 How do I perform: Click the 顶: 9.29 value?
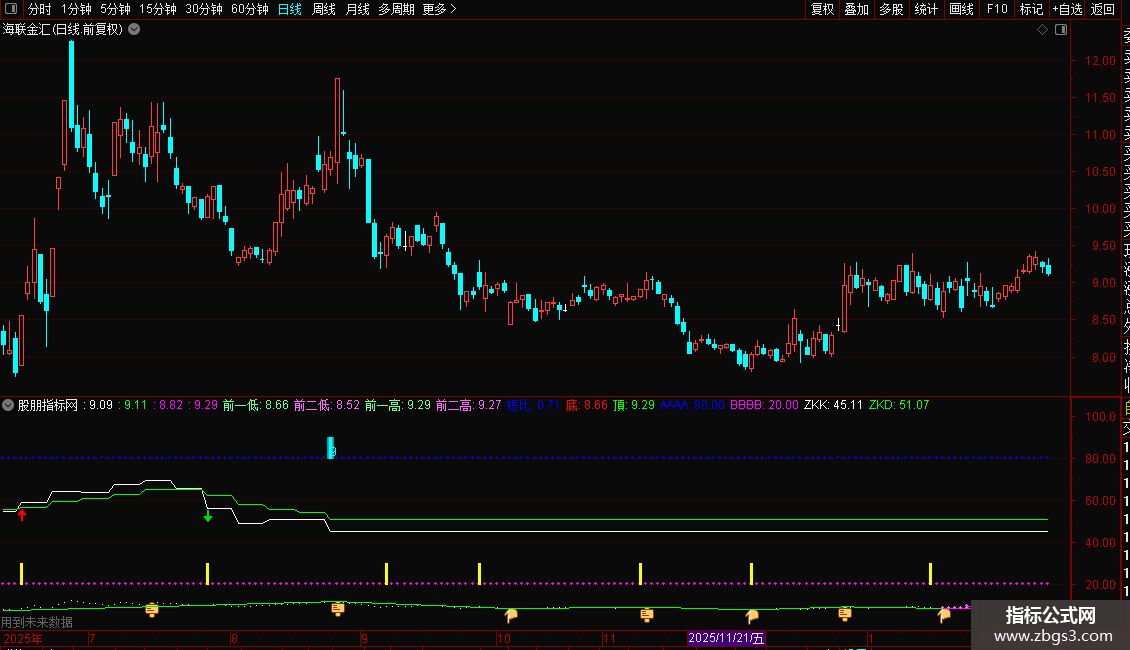click(x=633, y=405)
